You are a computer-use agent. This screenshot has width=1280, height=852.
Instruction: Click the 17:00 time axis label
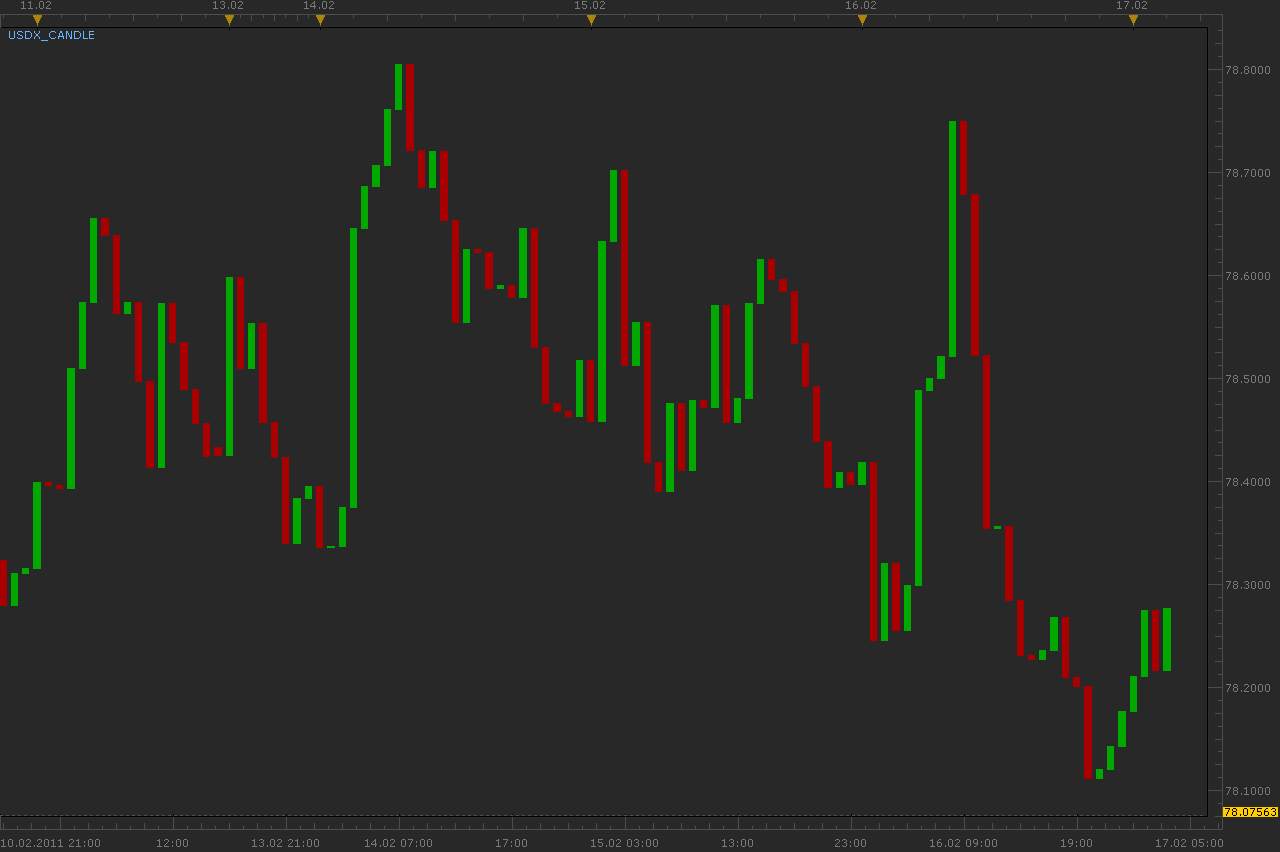pos(511,843)
